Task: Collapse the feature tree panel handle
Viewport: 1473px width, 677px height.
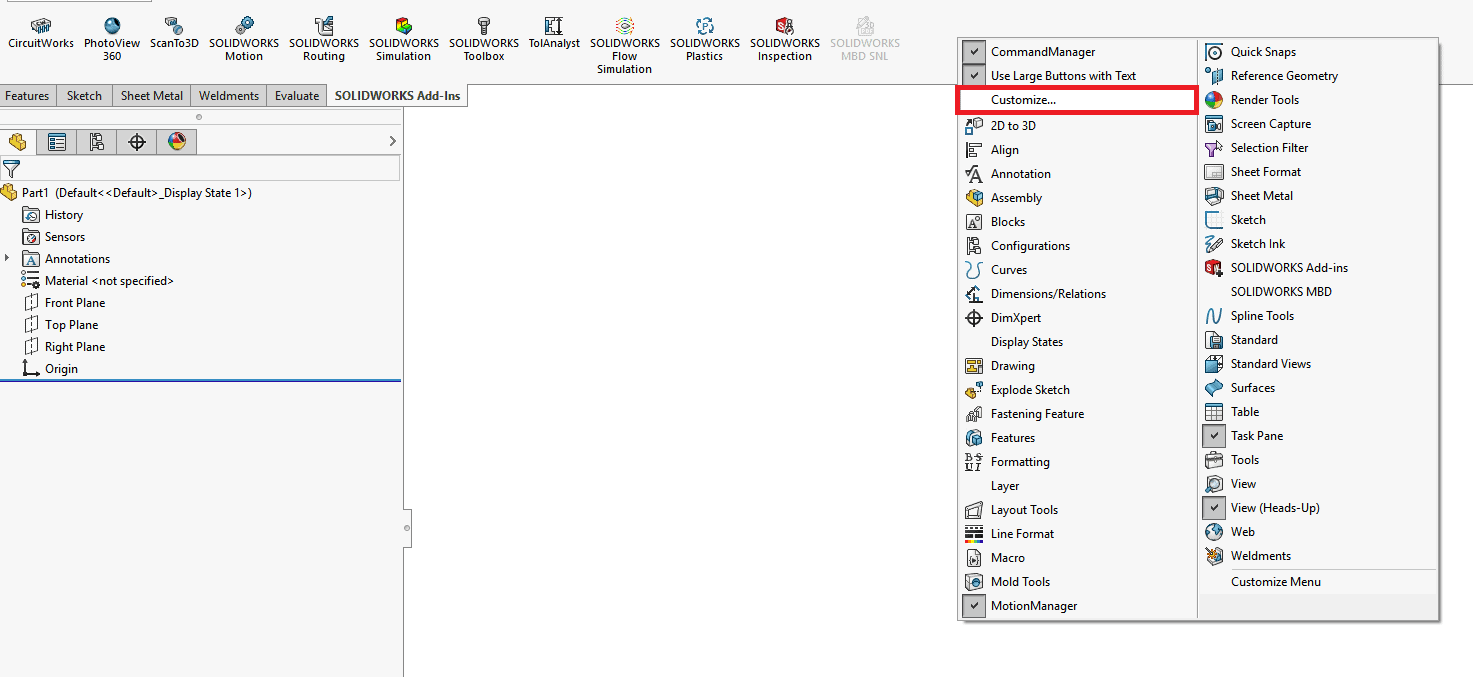Action: point(407,527)
